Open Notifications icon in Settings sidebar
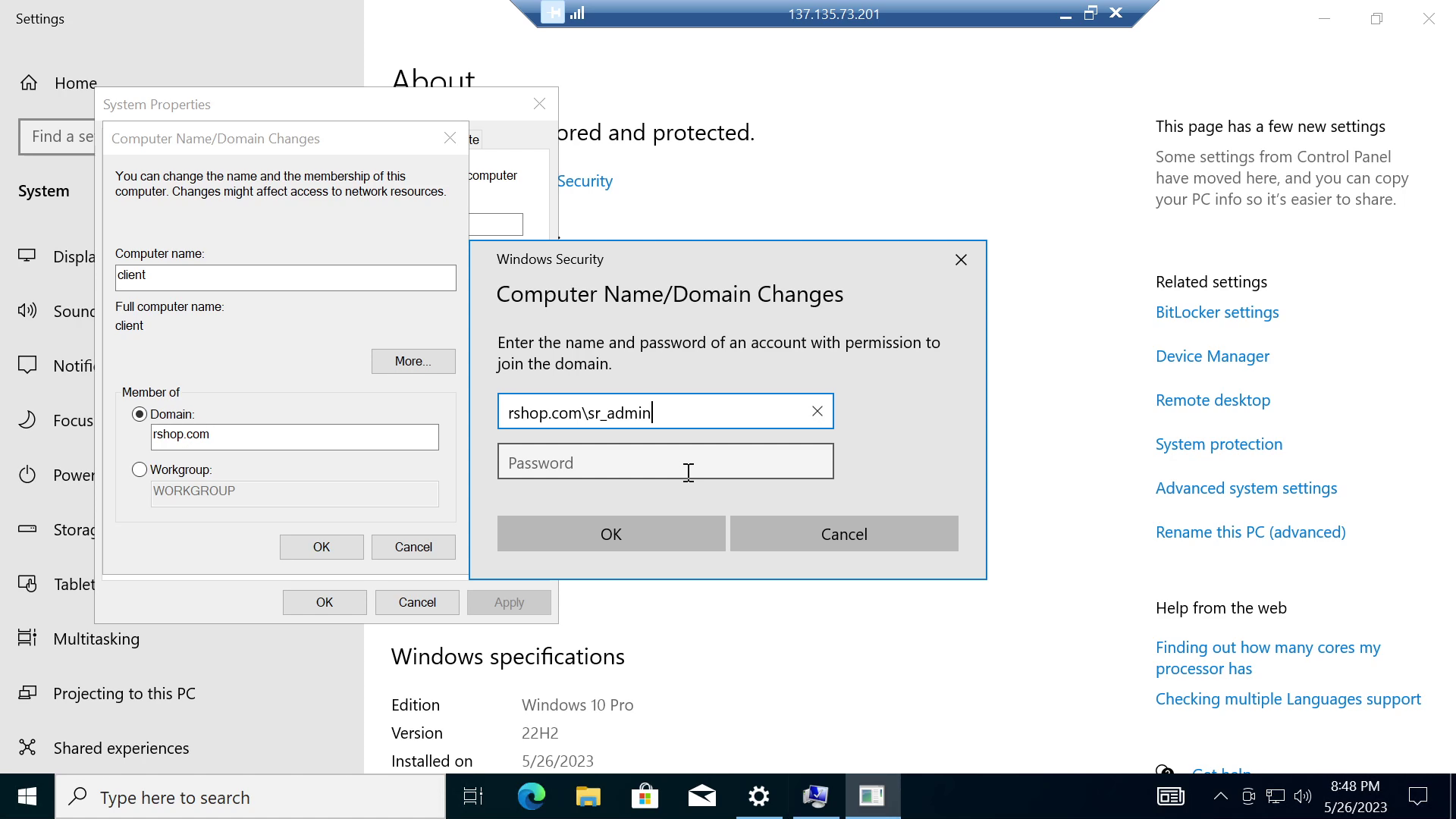1456x819 pixels. coord(27,365)
